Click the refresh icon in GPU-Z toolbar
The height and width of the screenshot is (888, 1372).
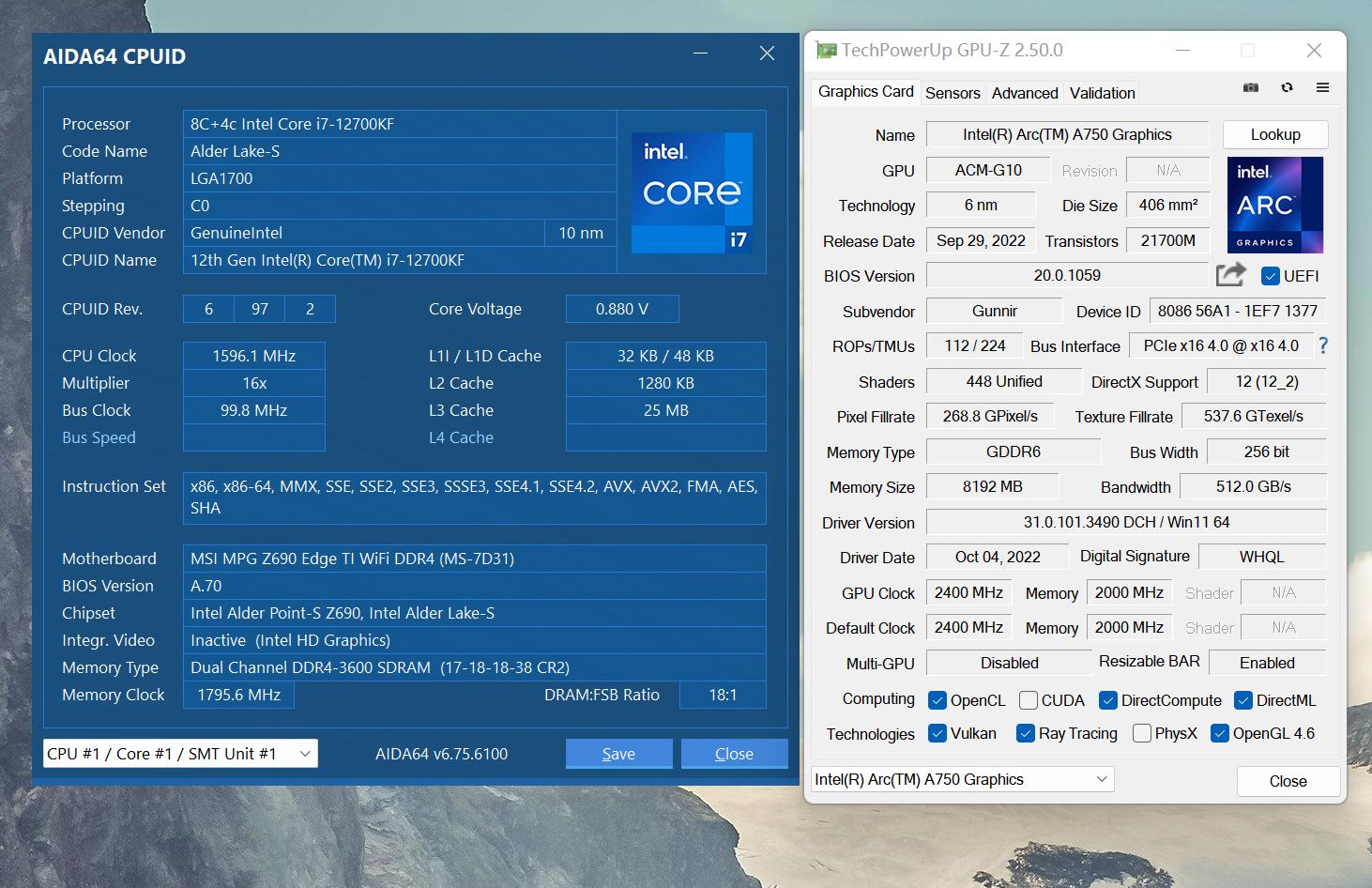1287,86
